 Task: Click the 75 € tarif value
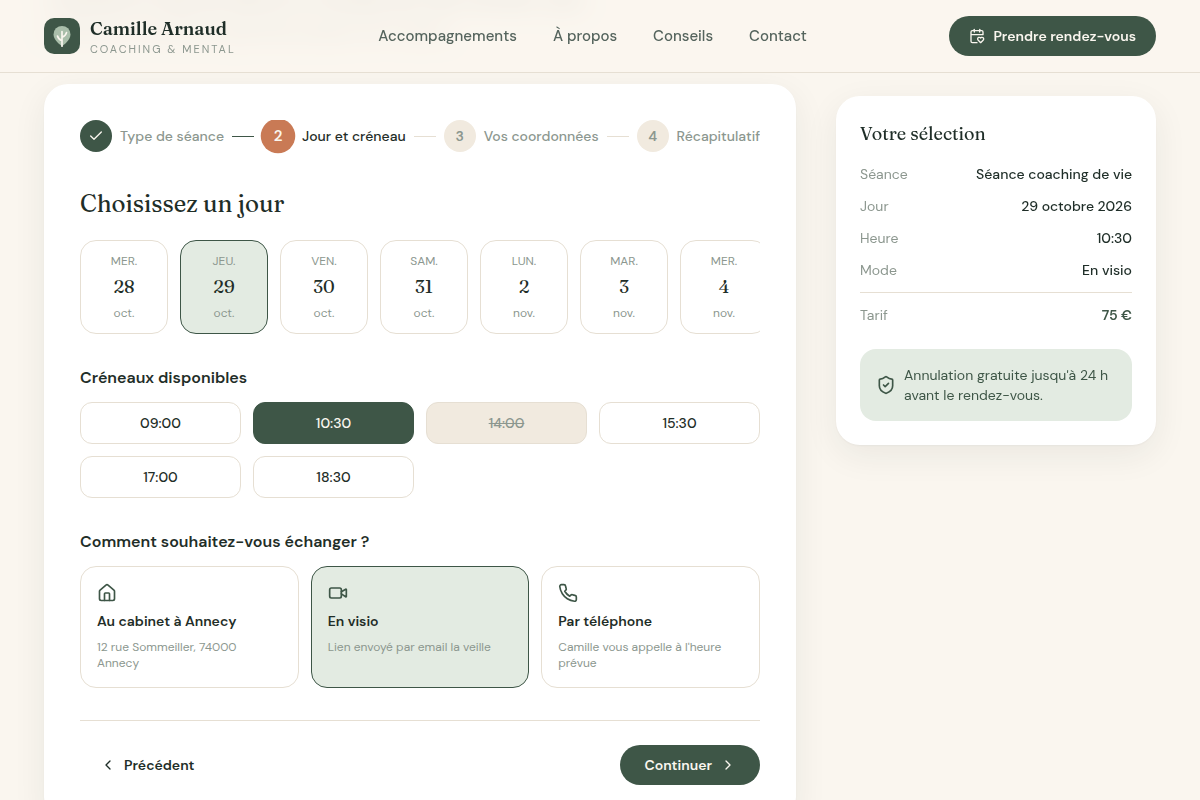coord(1117,315)
